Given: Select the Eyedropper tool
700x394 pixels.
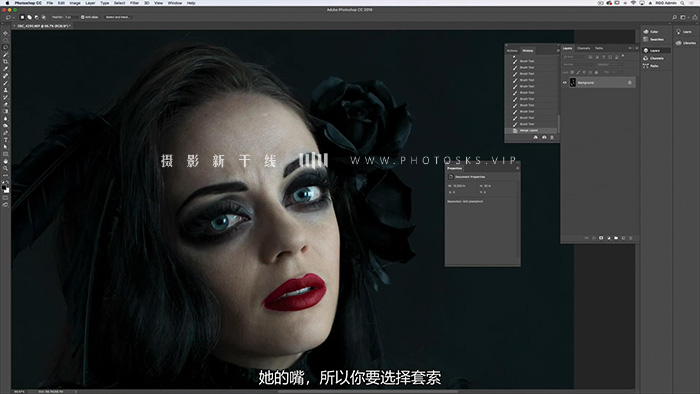Looking at the screenshot, I should pyautogui.click(x=5, y=69).
